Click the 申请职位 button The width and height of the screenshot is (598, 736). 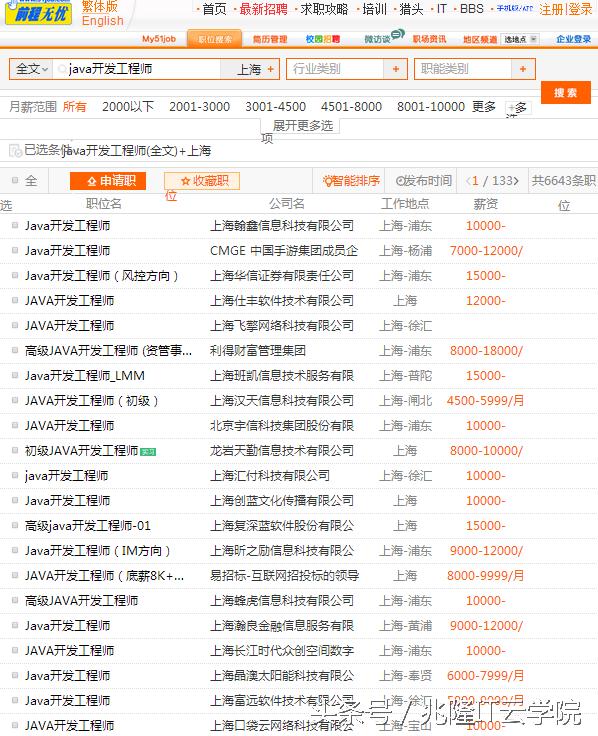pyautogui.click(x=108, y=181)
